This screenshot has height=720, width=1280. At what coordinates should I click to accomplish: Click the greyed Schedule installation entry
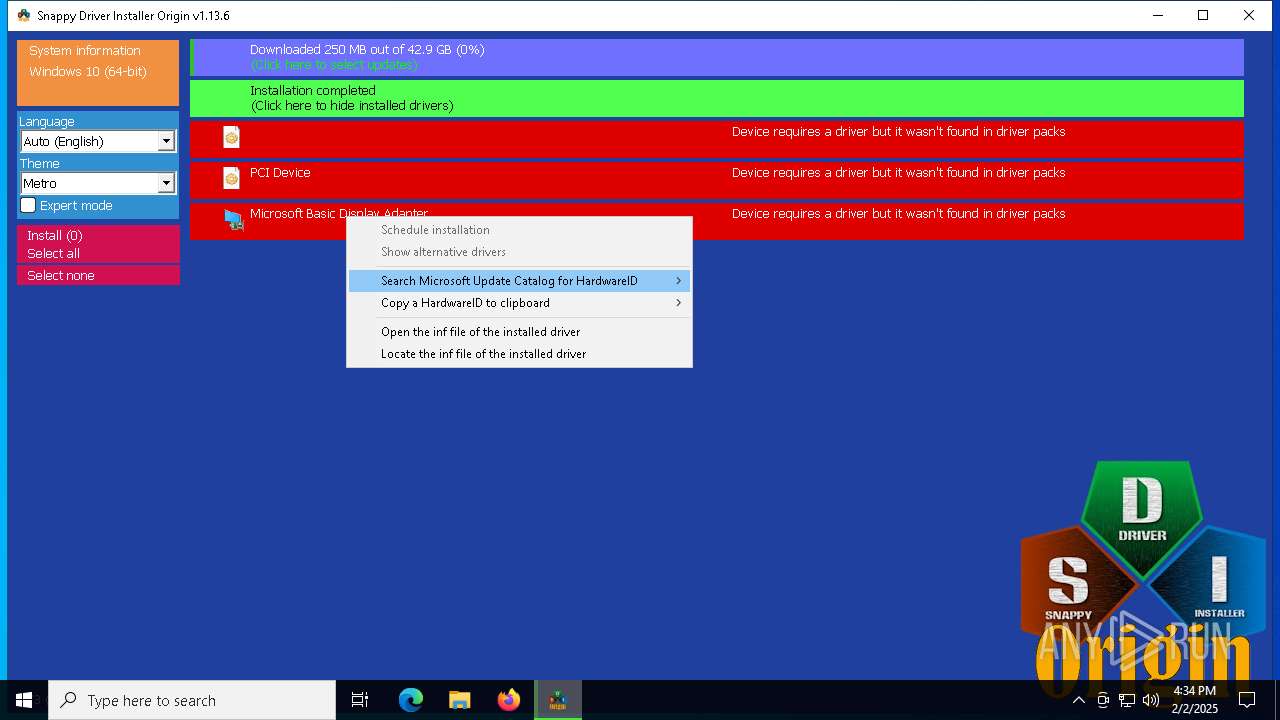click(519, 230)
